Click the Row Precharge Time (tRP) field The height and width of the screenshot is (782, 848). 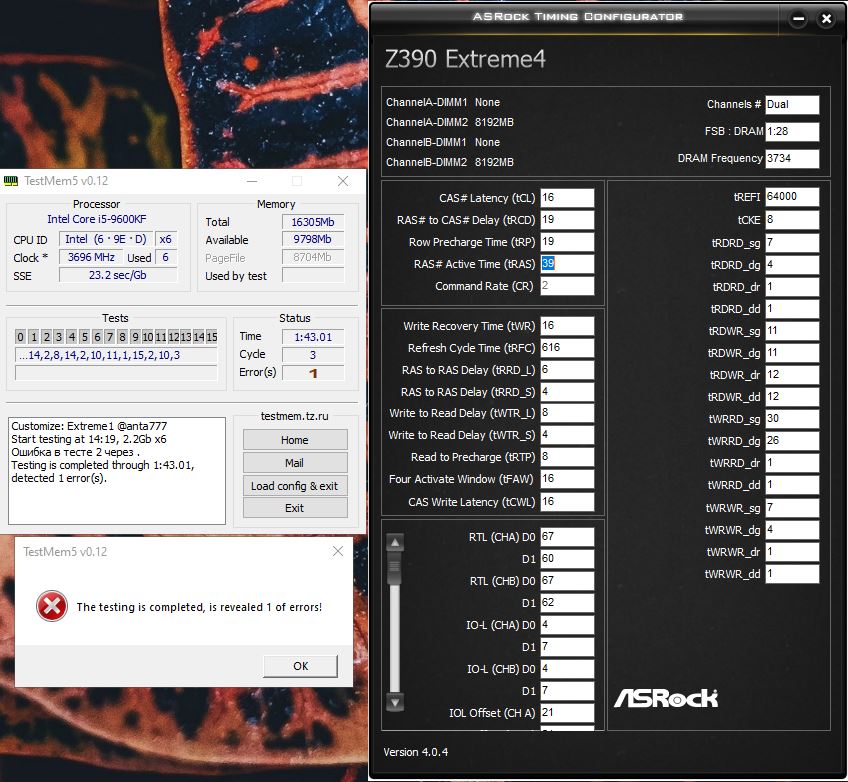[x=567, y=242]
